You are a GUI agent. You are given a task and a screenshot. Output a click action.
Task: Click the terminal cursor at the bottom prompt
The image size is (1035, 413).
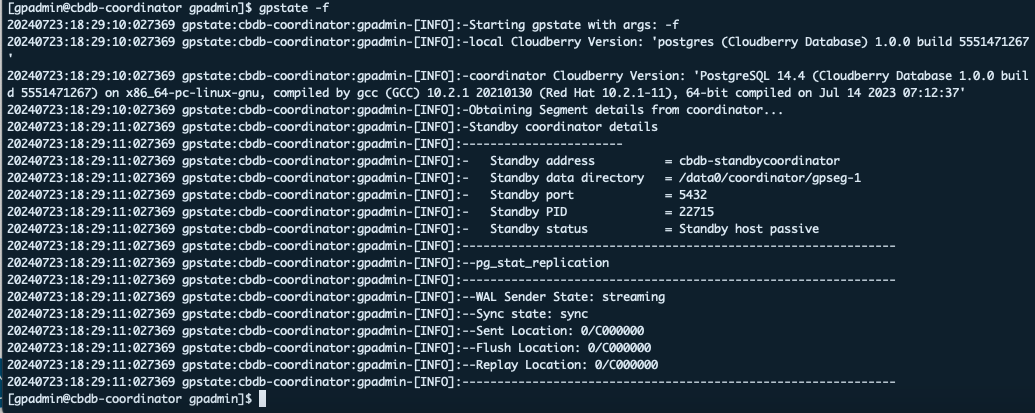[x=263, y=399]
